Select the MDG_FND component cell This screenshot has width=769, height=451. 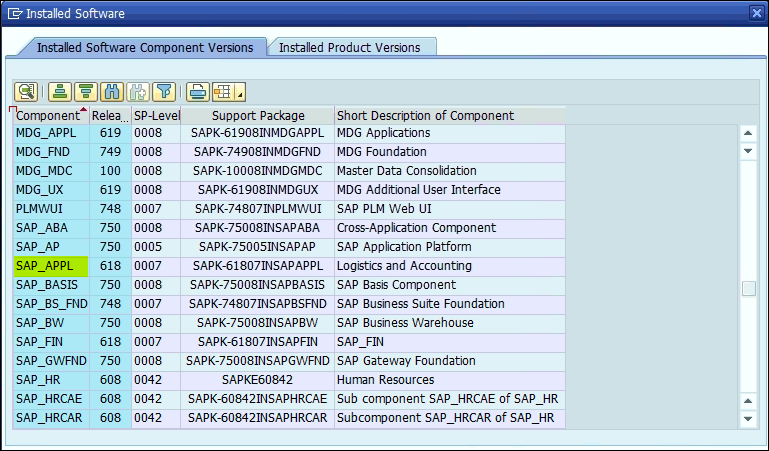(x=51, y=152)
